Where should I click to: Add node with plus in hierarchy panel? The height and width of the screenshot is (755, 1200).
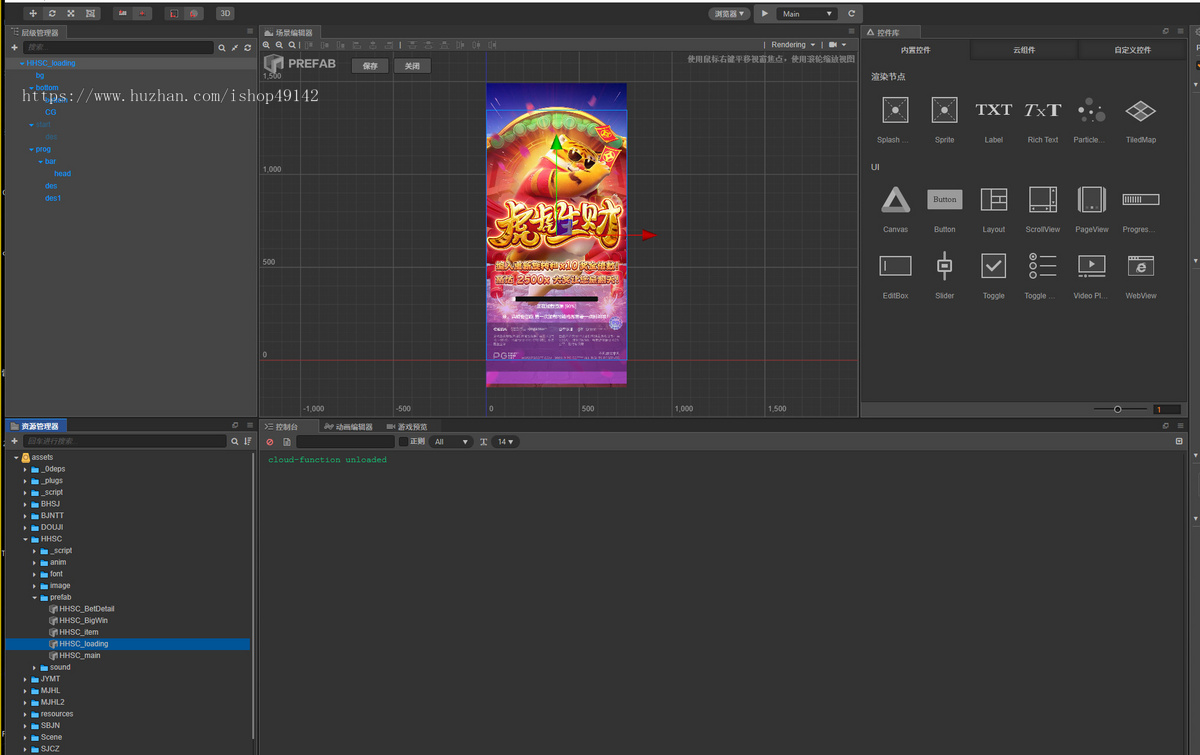(x=14, y=47)
